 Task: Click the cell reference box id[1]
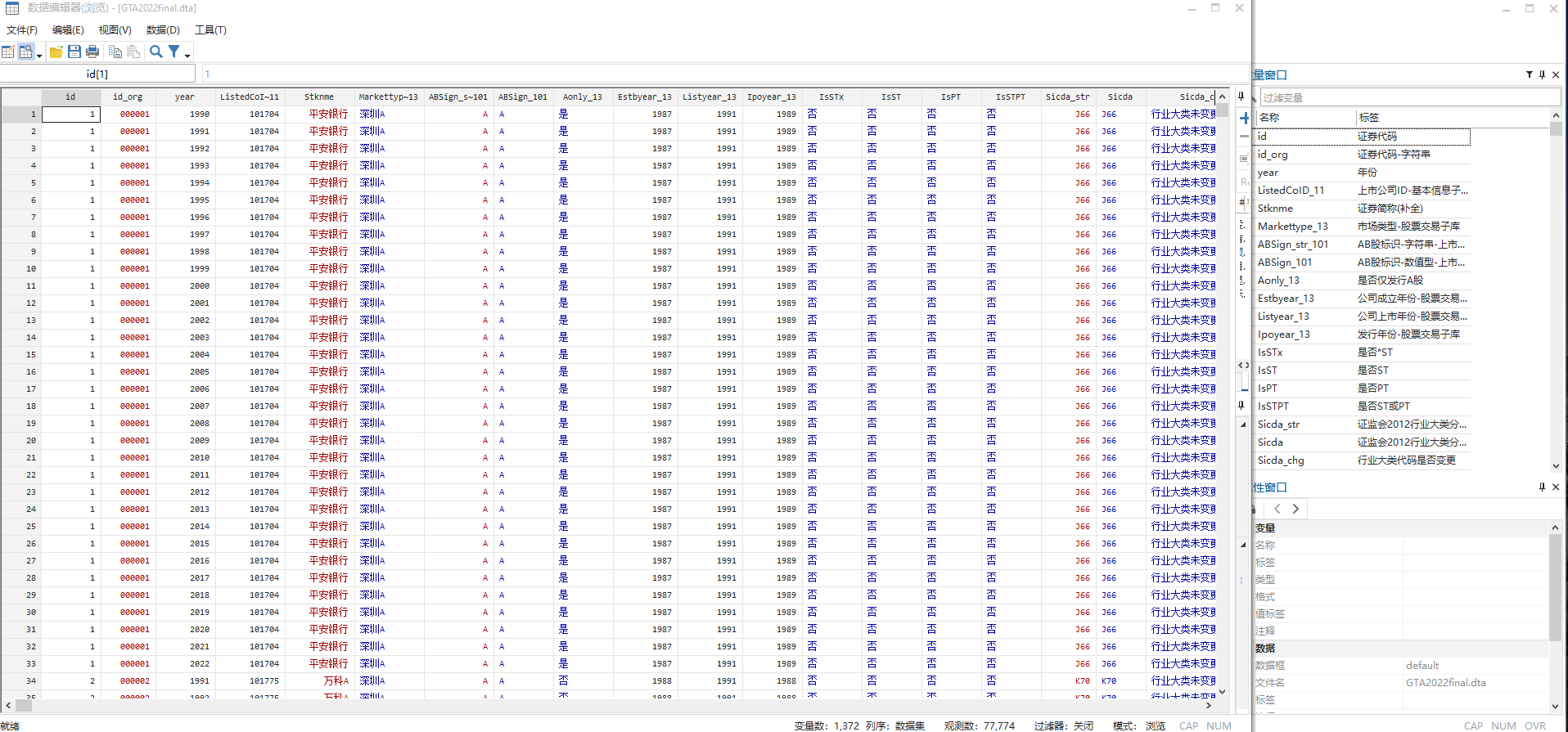click(x=97, y=74)
